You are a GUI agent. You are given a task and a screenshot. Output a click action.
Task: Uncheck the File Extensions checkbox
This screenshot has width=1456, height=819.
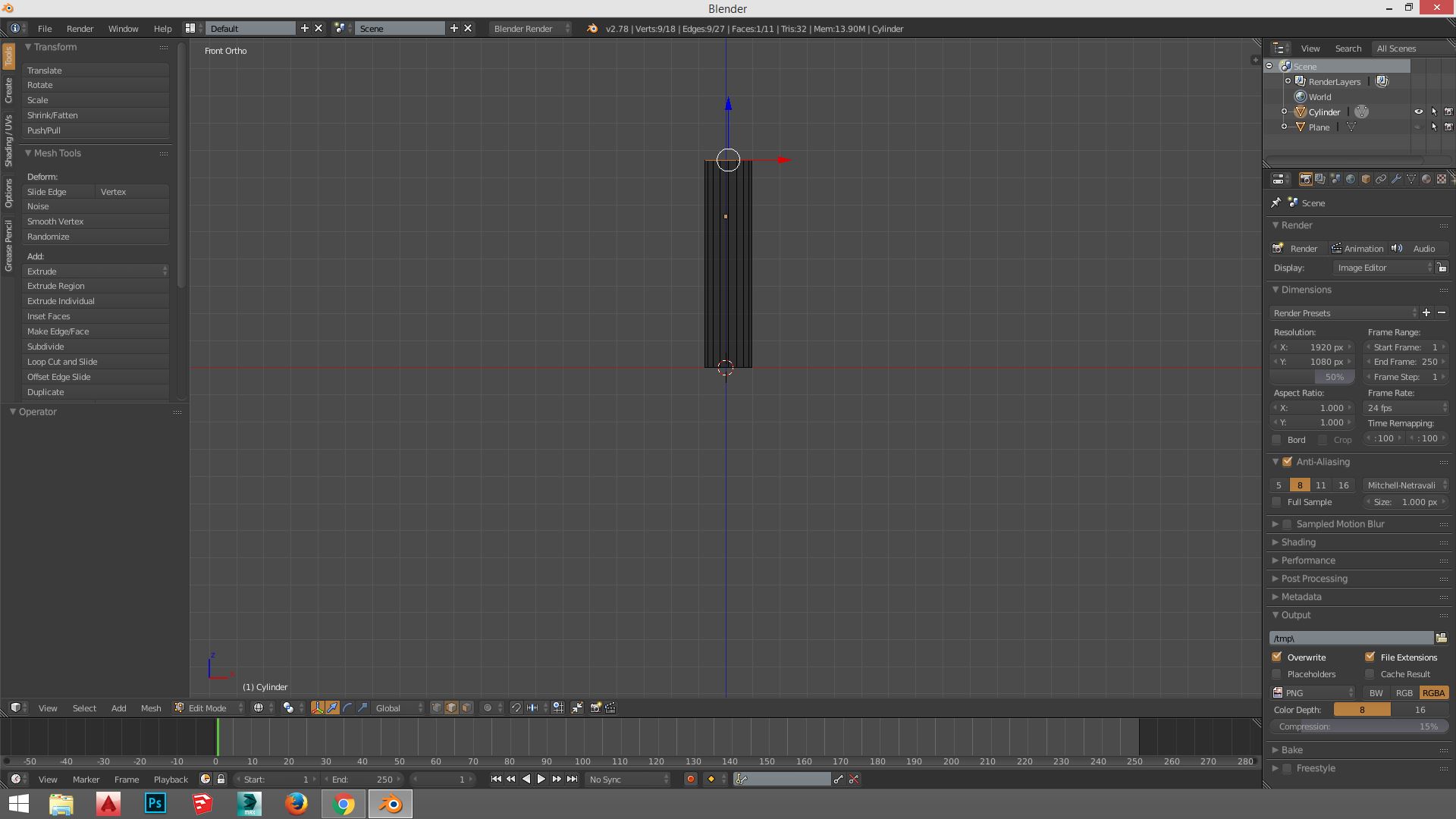click(x=1370, y=657)
